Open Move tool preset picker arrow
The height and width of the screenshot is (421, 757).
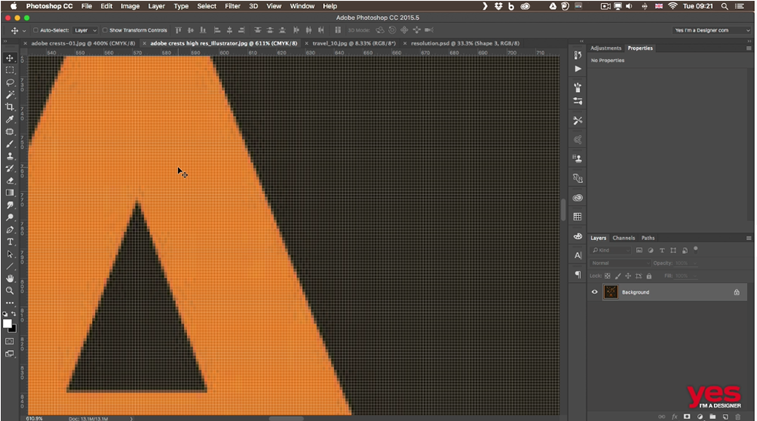point(24,30)
